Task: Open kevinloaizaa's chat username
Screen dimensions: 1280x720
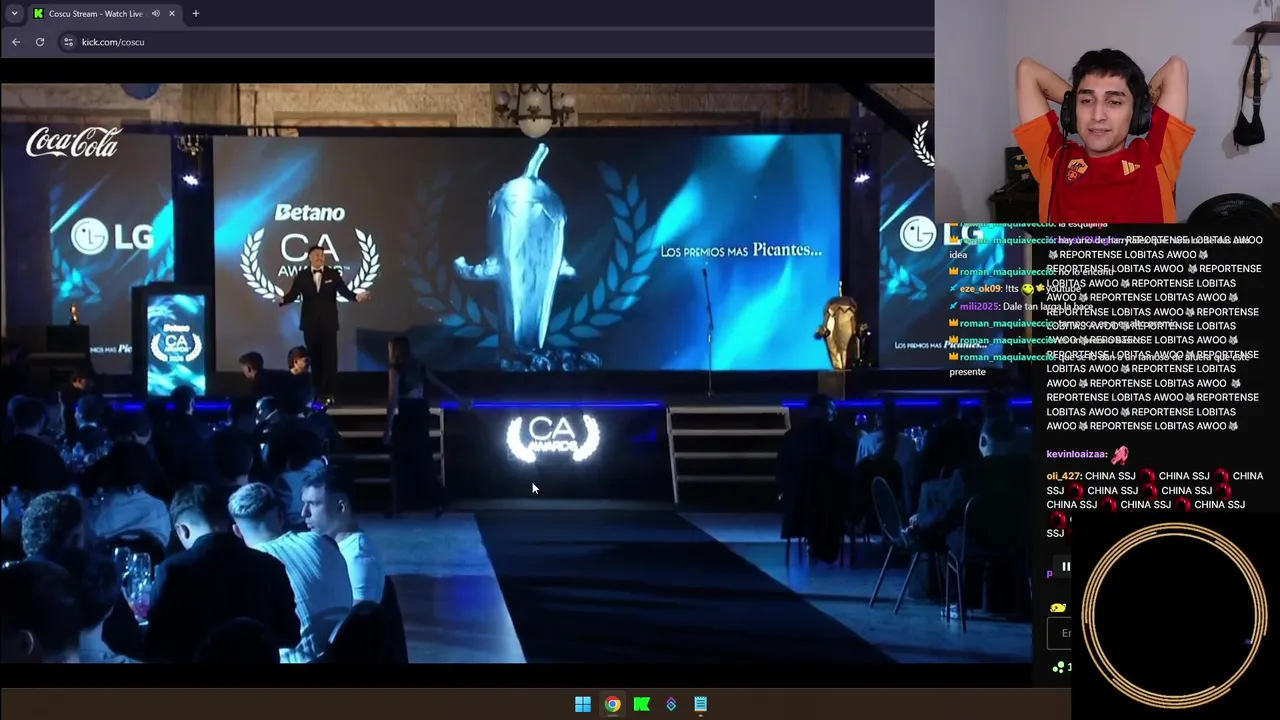Action: (x=1076, y=454)
